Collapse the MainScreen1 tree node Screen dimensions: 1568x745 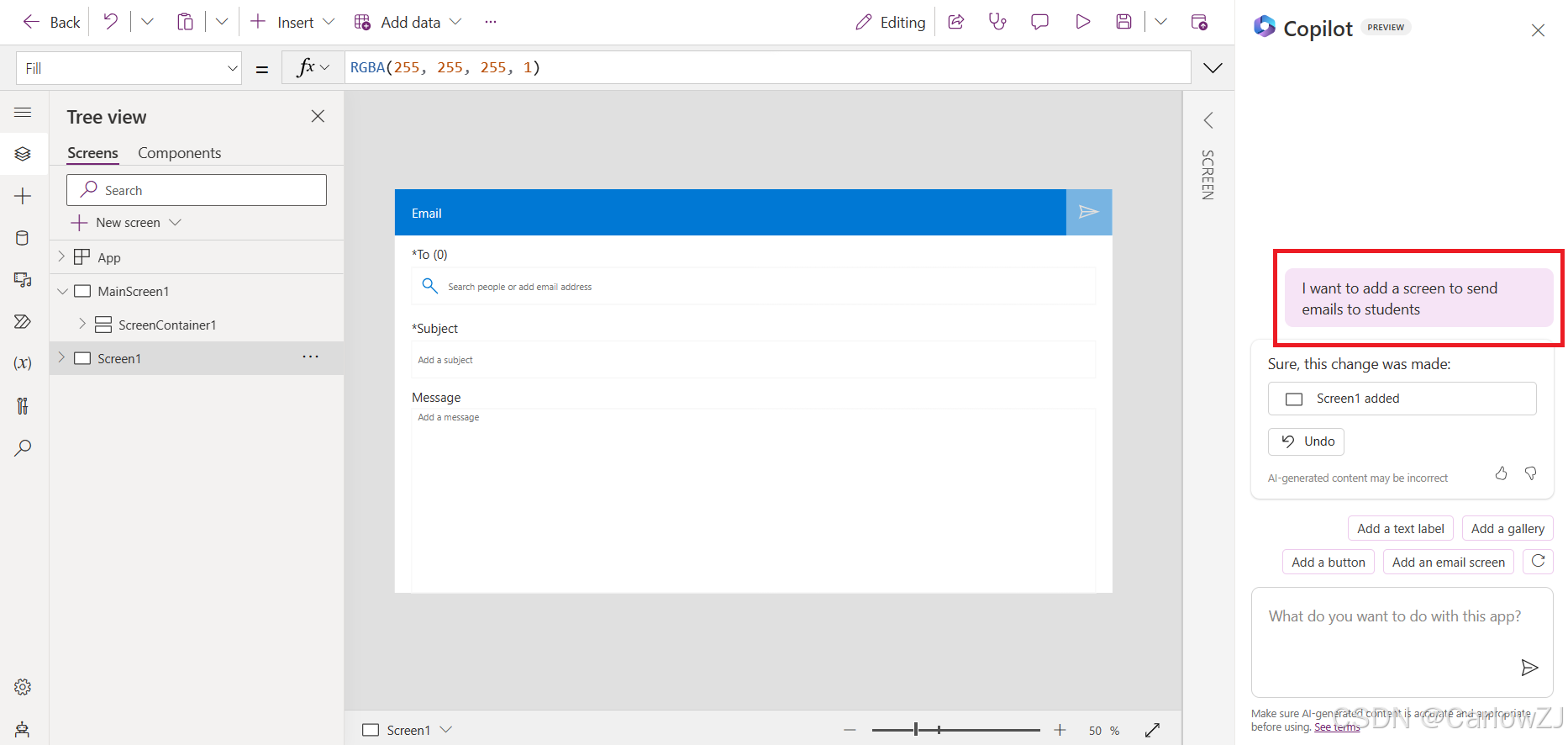point(62,291)
